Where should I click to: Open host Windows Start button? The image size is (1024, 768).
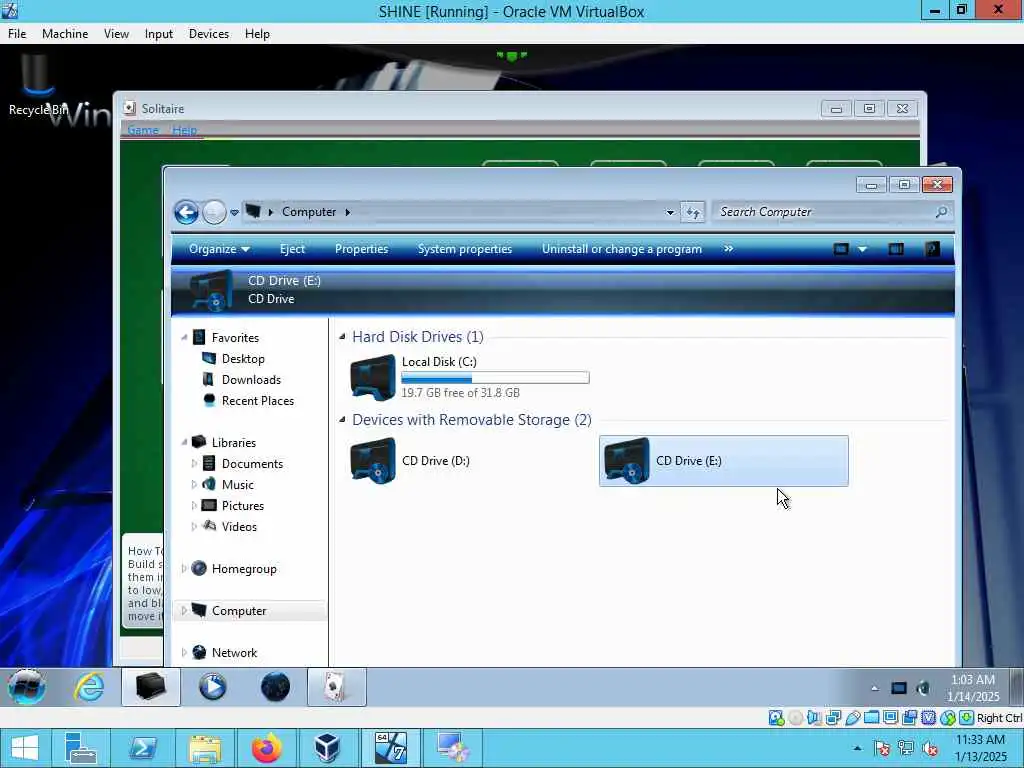tap(25, 748)
